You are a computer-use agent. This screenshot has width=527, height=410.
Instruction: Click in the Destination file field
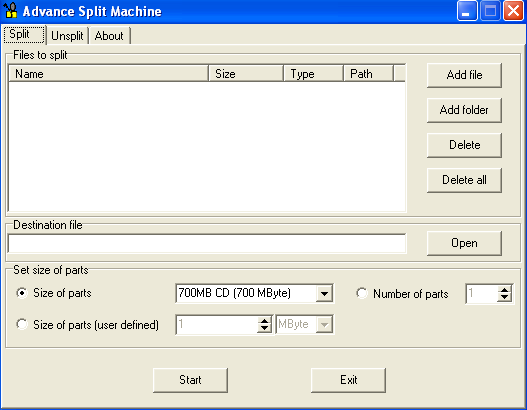[x=207, y=243]
